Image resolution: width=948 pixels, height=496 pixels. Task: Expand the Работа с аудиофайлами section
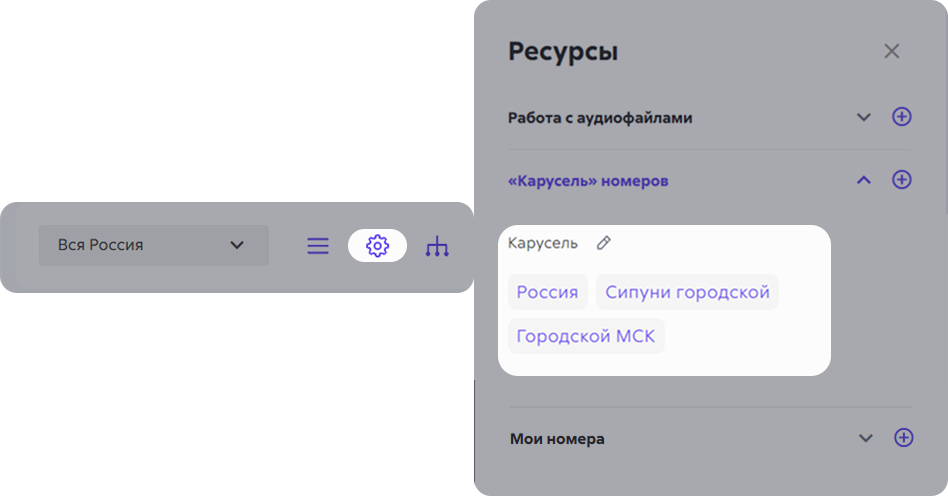coord(864,117)
